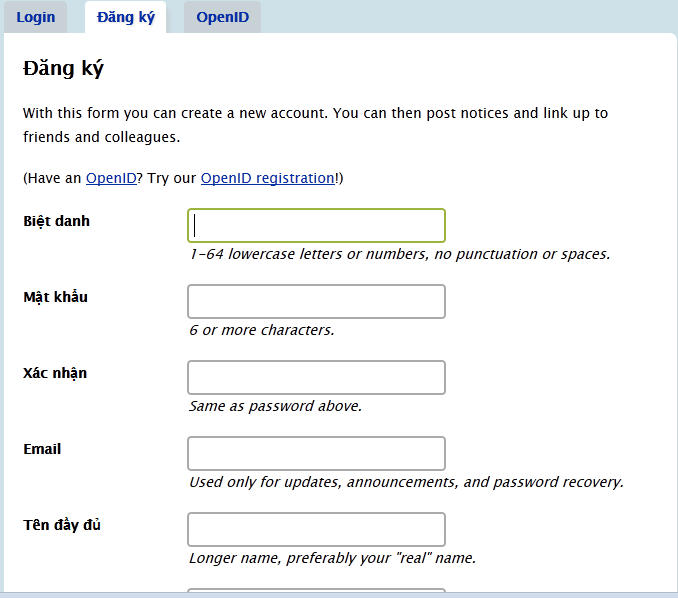Open the OpenID registration link

pyautogui.click(x=268, y=178)
